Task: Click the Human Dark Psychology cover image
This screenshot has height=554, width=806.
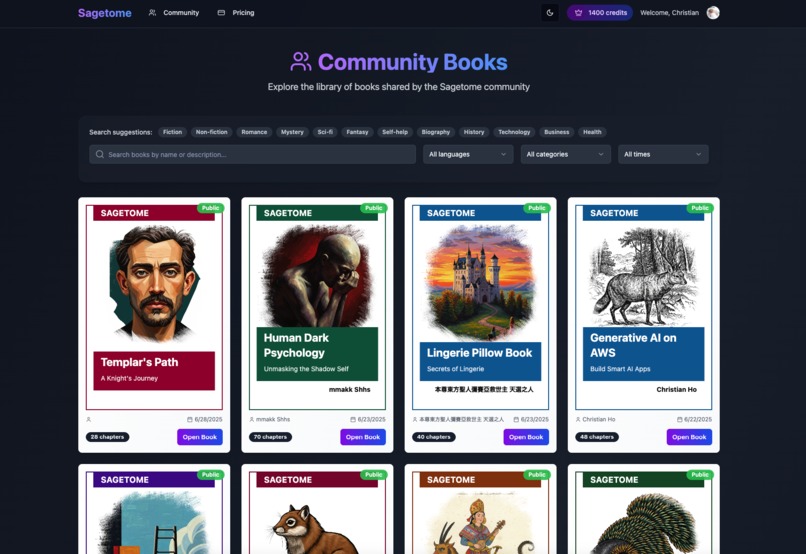Action: pos(317,275)
